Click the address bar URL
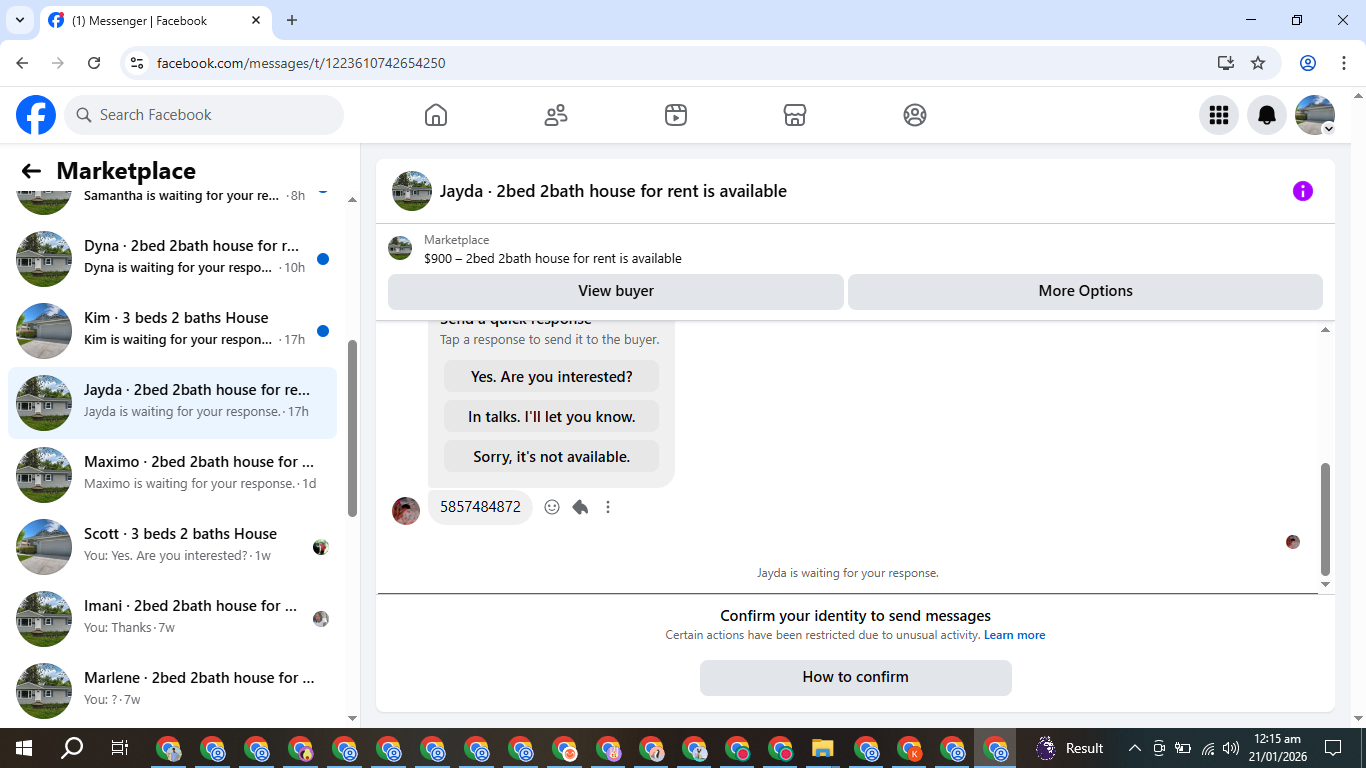The width and height of the screenshot is (1366, 768). point(301,63)
